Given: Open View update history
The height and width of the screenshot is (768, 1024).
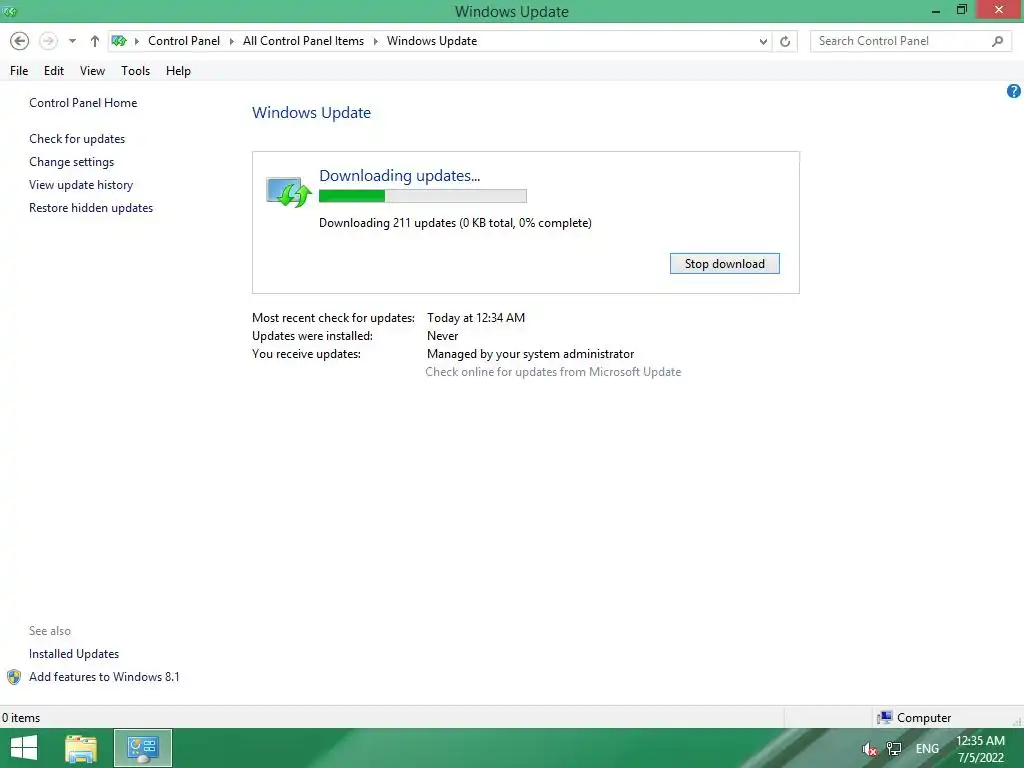Looking at the screenshot, I should pos(81,185).
